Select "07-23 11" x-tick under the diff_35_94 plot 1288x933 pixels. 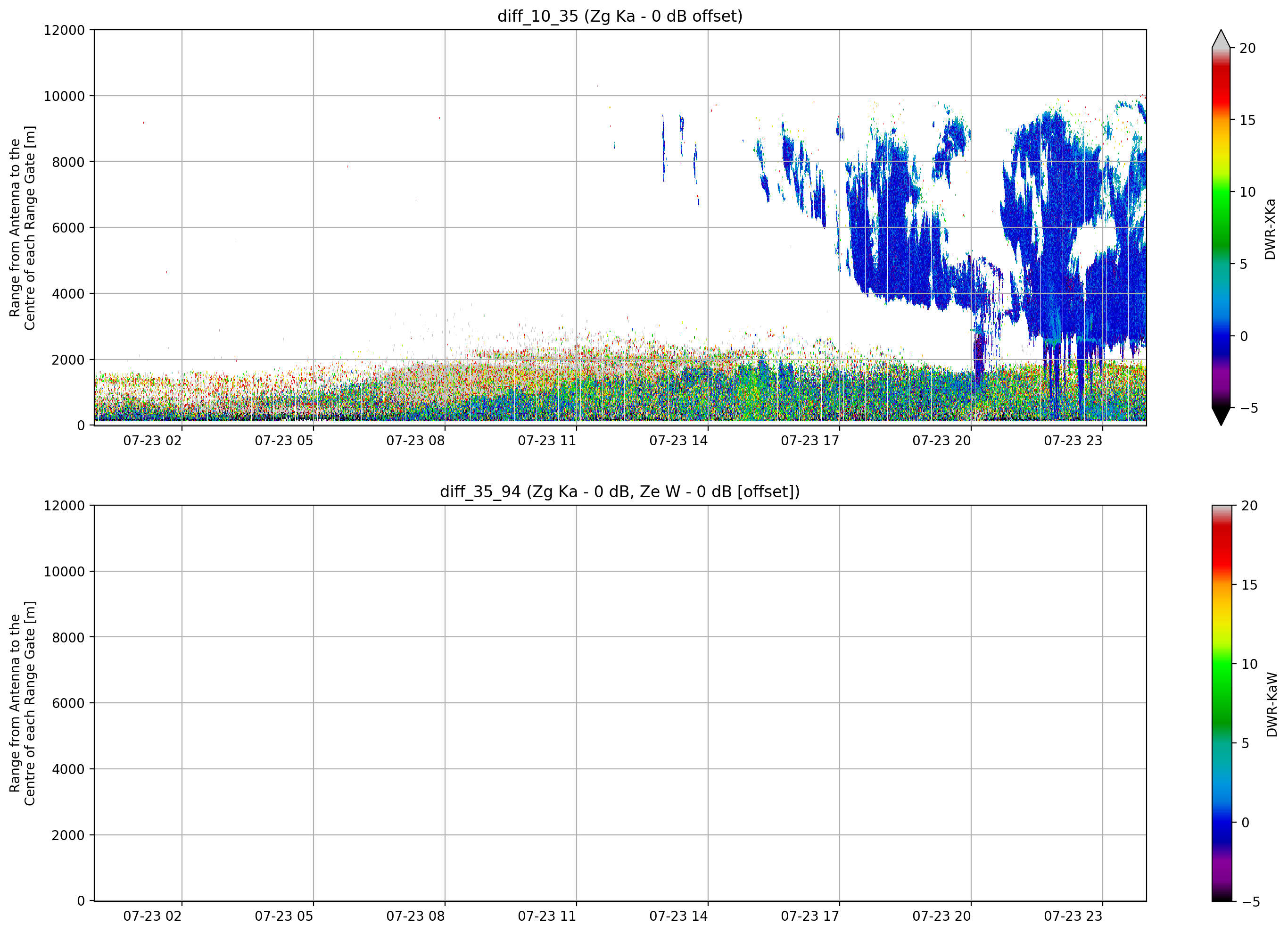pyautogui.click(x=547, y=916)
